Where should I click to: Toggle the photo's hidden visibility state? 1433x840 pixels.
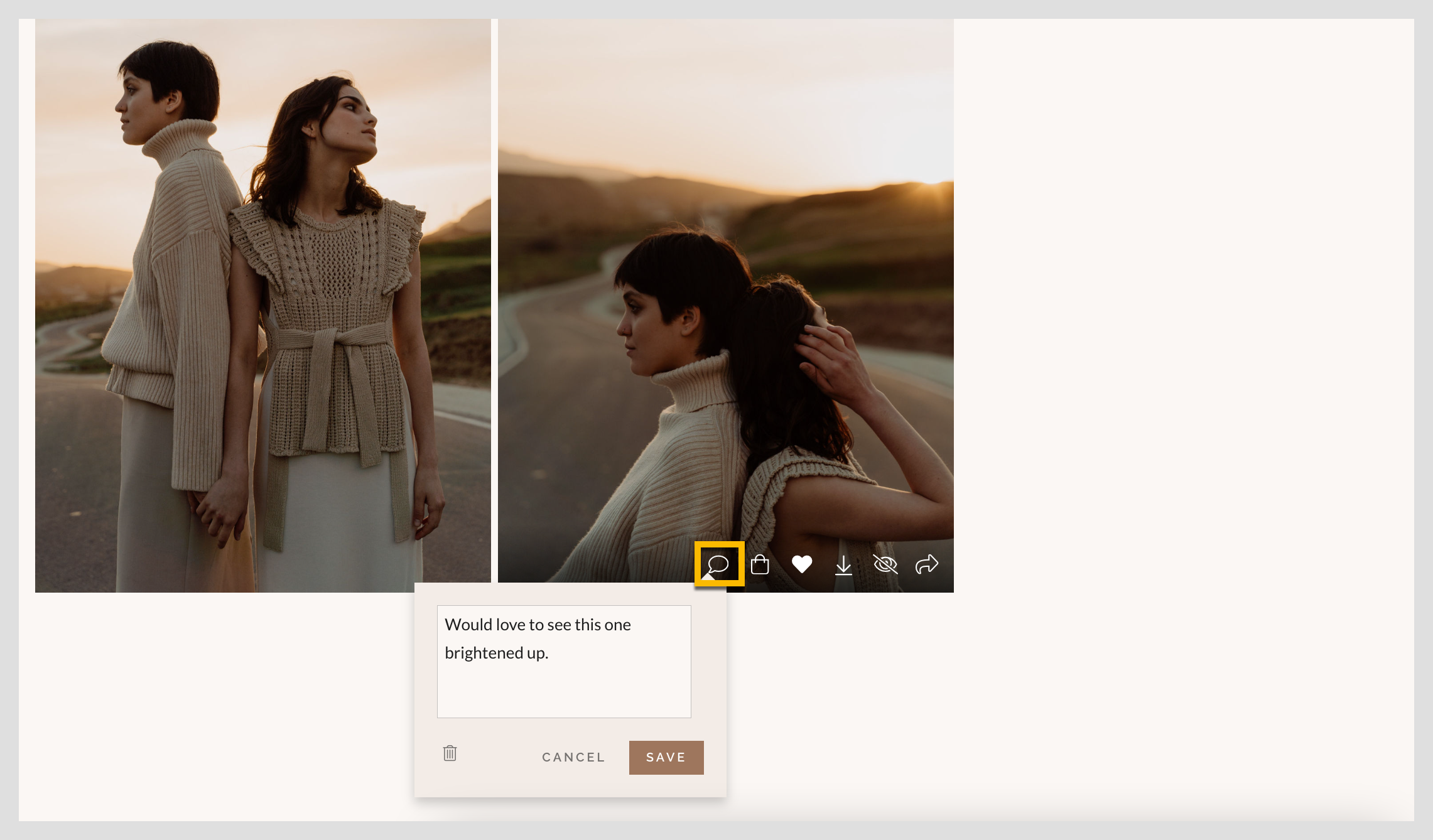click(x=885, y=564)
